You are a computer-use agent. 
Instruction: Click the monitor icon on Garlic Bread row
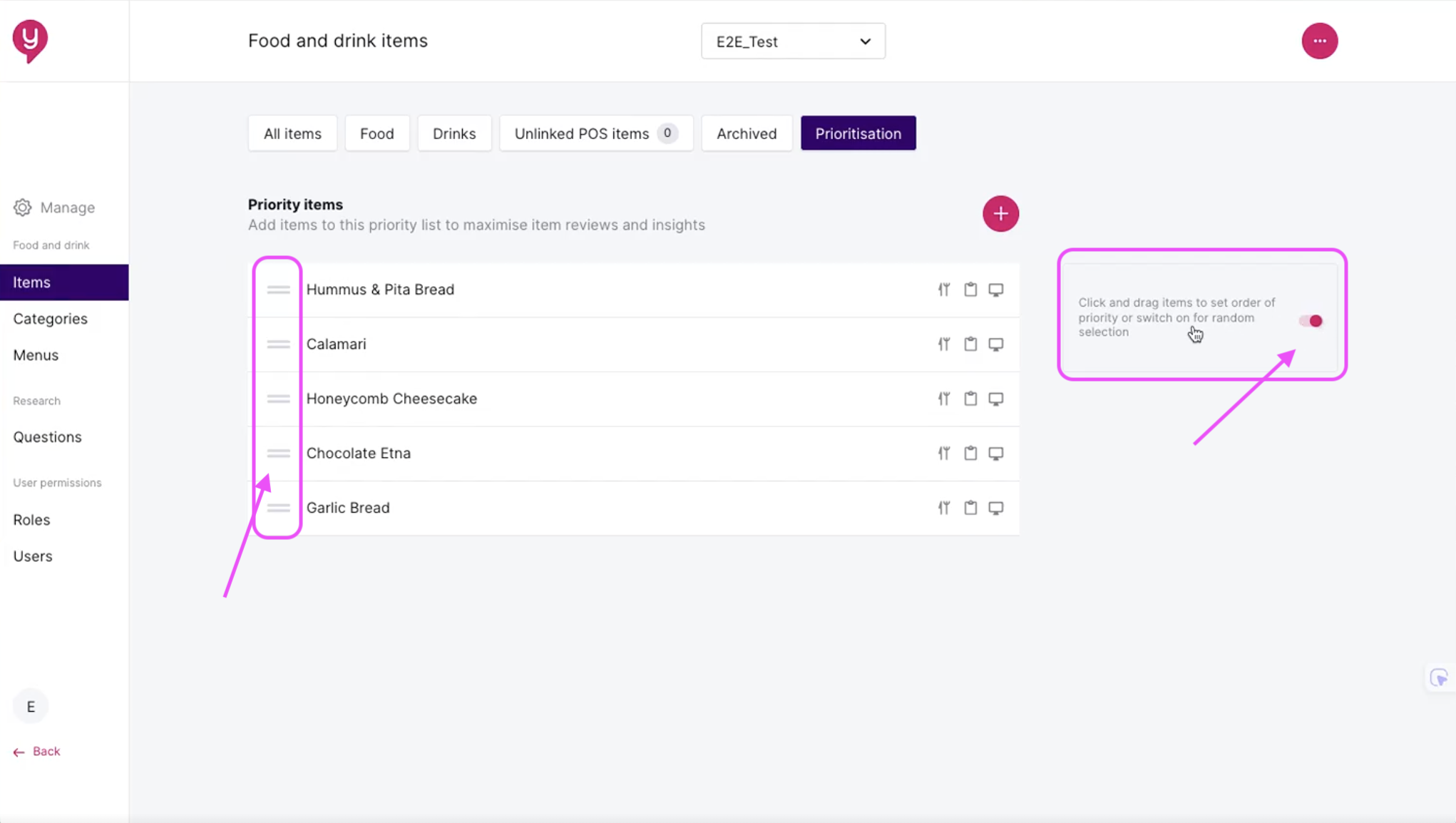(995, 508)
